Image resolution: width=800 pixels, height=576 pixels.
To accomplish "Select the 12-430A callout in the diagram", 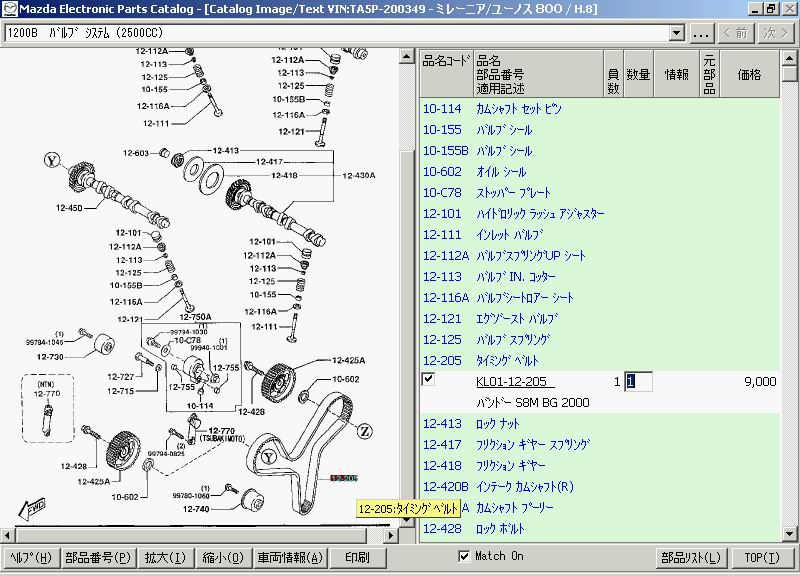I will [358, 175].
